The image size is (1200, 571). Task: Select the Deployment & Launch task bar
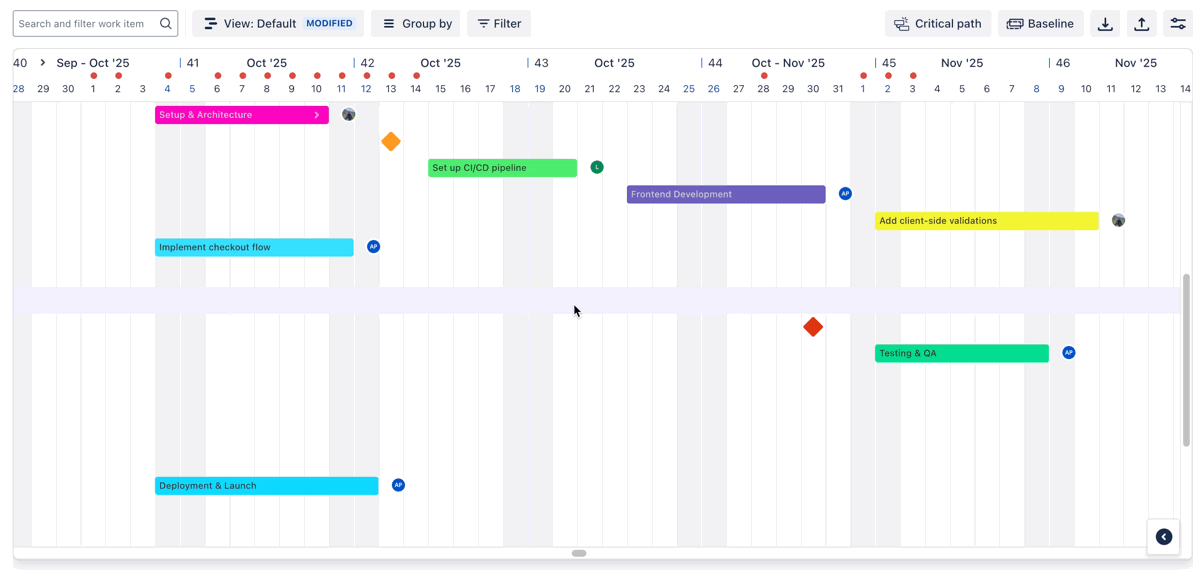click(266, 486)
